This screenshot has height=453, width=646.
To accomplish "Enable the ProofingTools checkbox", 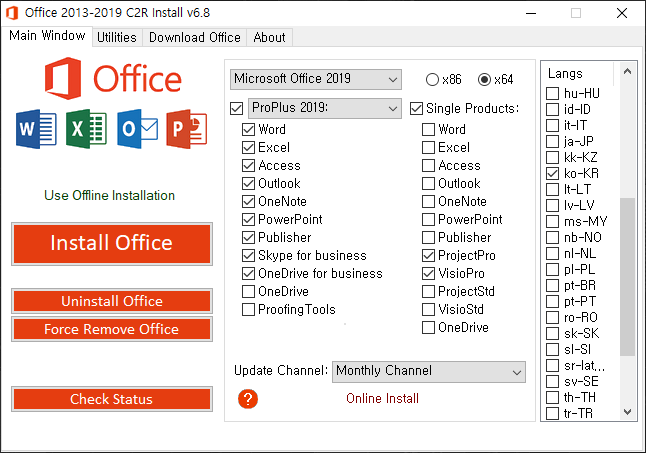I will pyautogui.click(x=249, y=310).
